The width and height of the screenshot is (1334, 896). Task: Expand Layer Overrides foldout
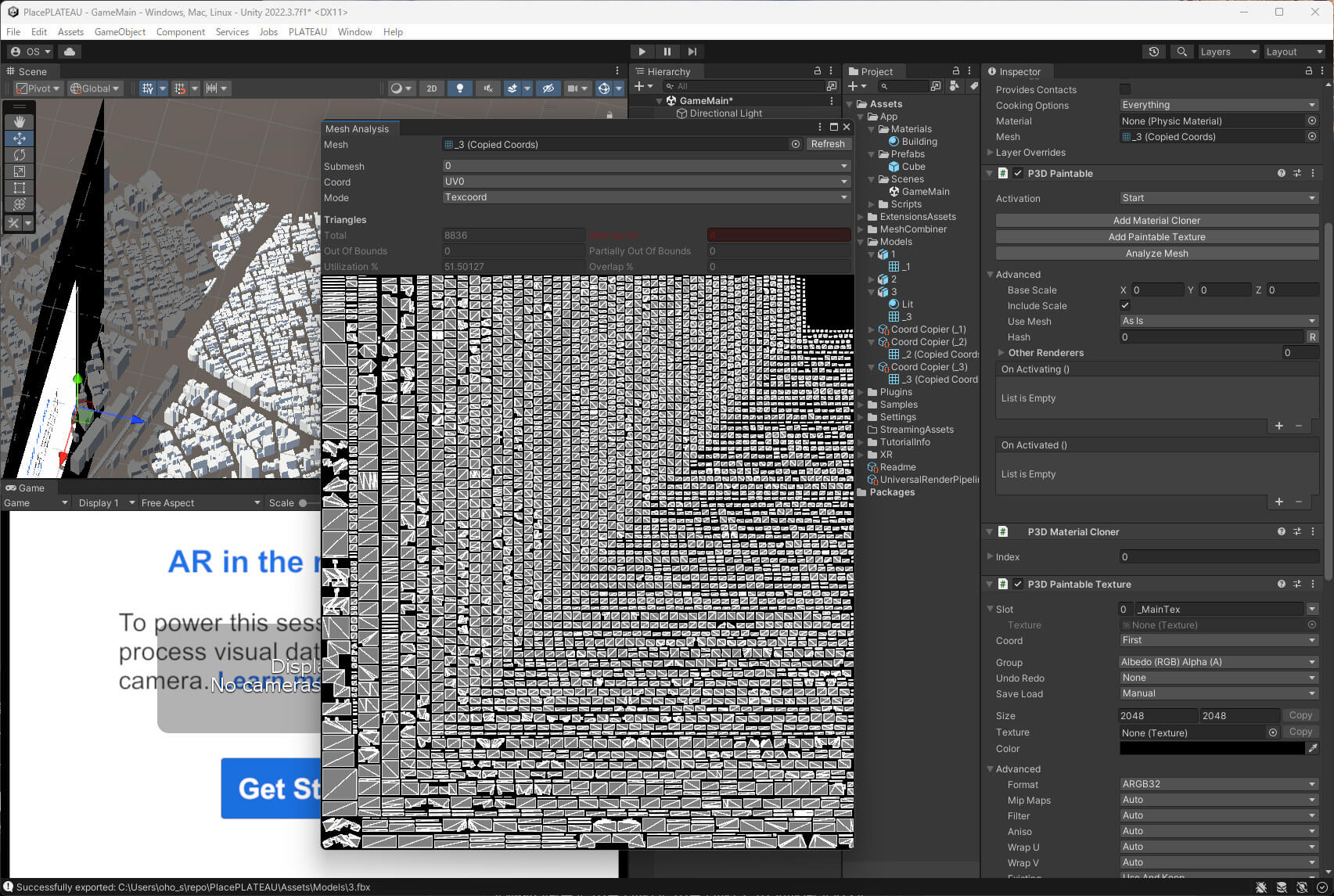(990, 153)
